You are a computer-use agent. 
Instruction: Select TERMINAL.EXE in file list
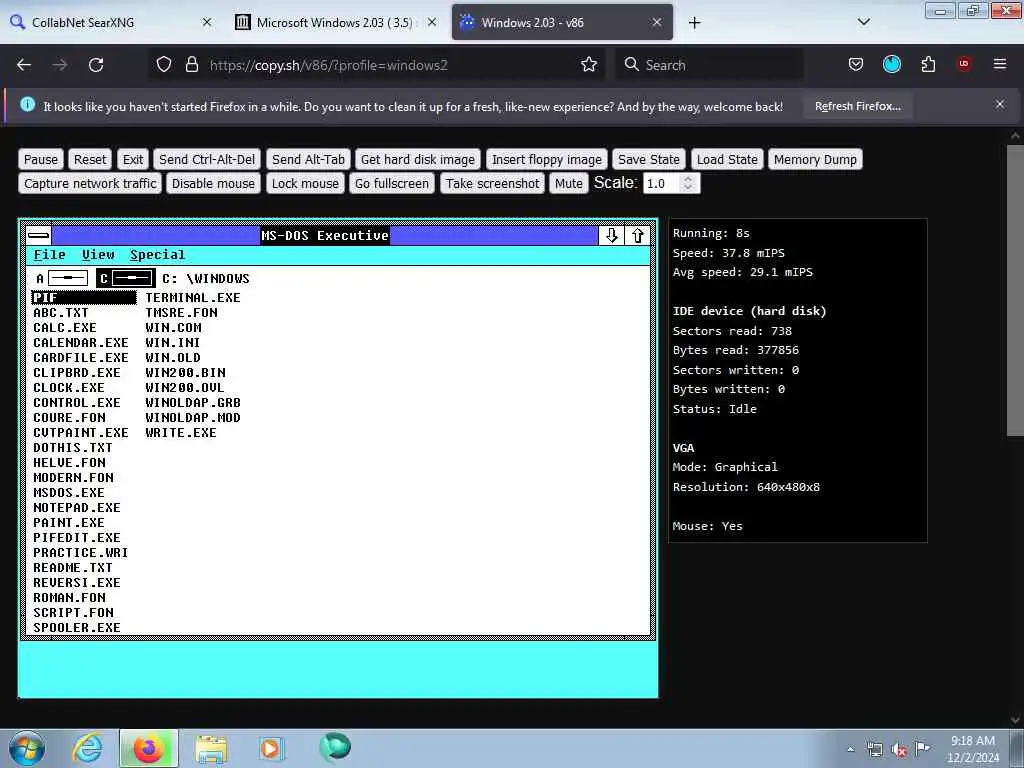[193, 298]
